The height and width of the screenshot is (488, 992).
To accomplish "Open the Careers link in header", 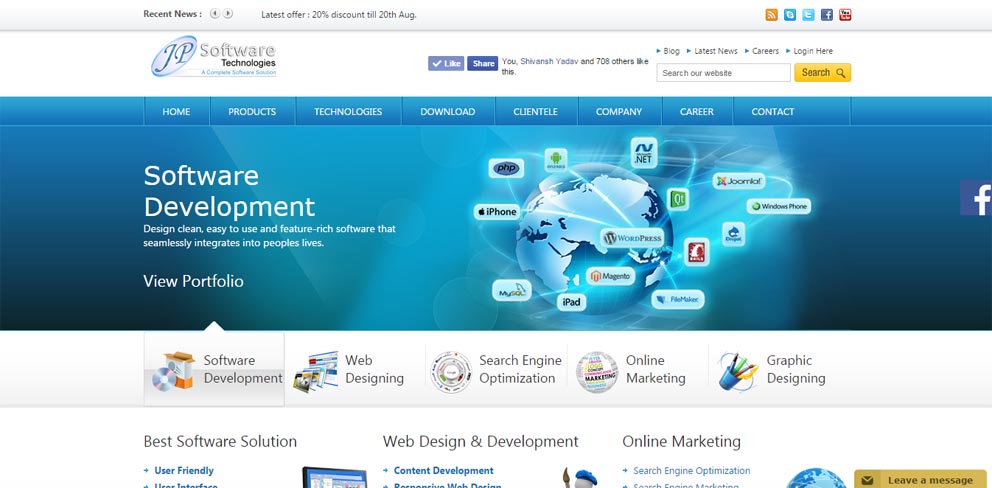I will [766, 51].
